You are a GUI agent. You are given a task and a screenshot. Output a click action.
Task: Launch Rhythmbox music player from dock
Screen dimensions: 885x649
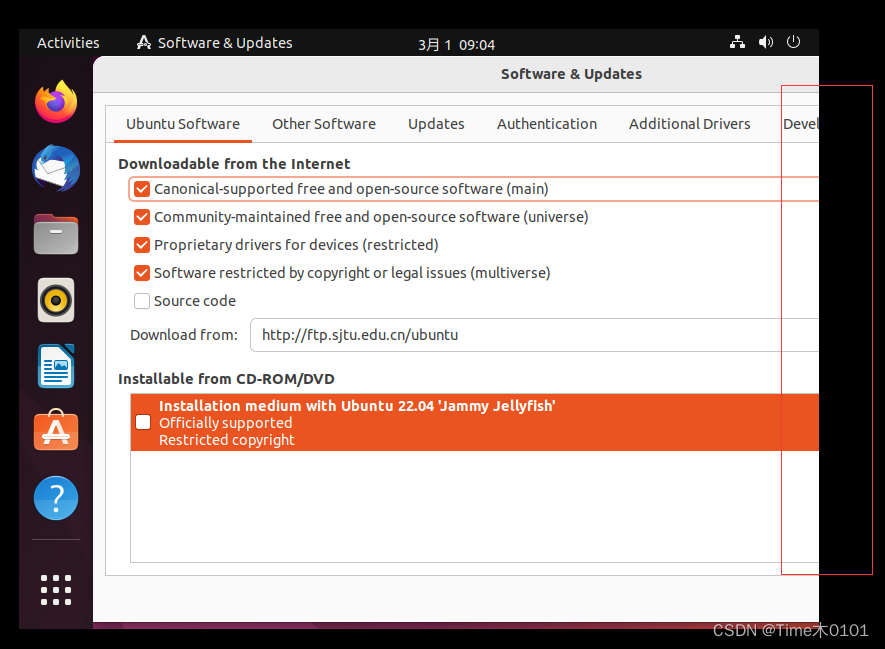pos(56,300)
